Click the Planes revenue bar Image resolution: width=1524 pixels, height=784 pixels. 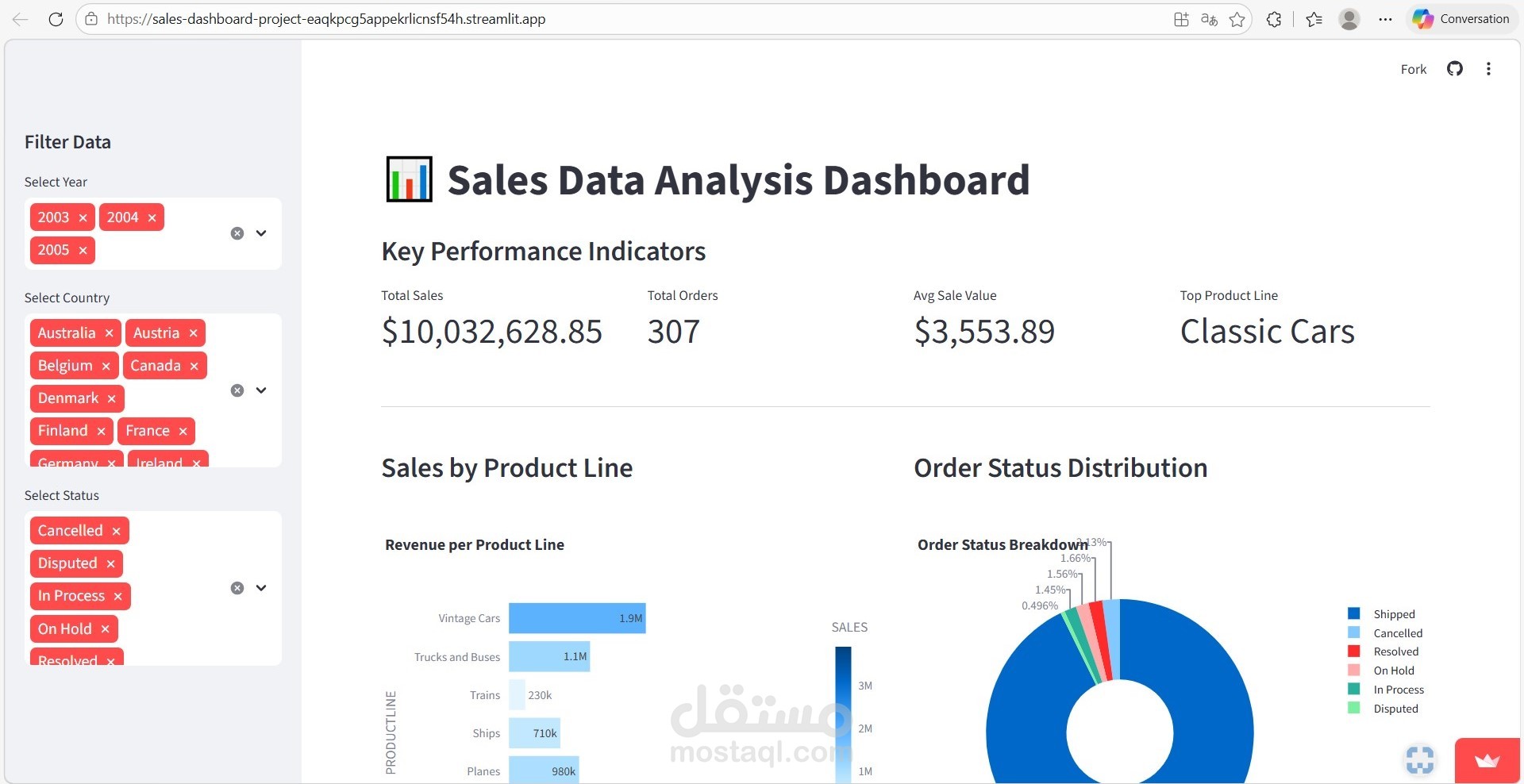click(x=544, y=770)
